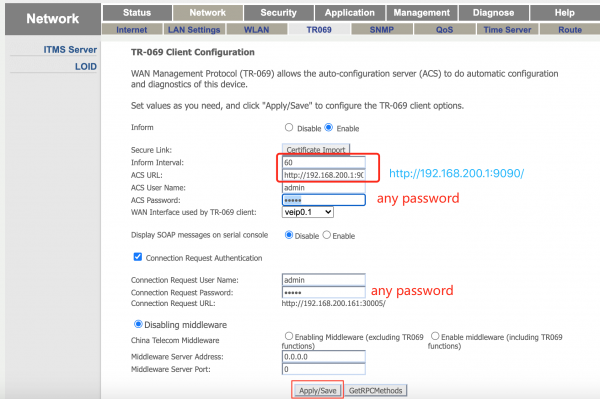Click the Middleware Server Address field

pos(324,357)
